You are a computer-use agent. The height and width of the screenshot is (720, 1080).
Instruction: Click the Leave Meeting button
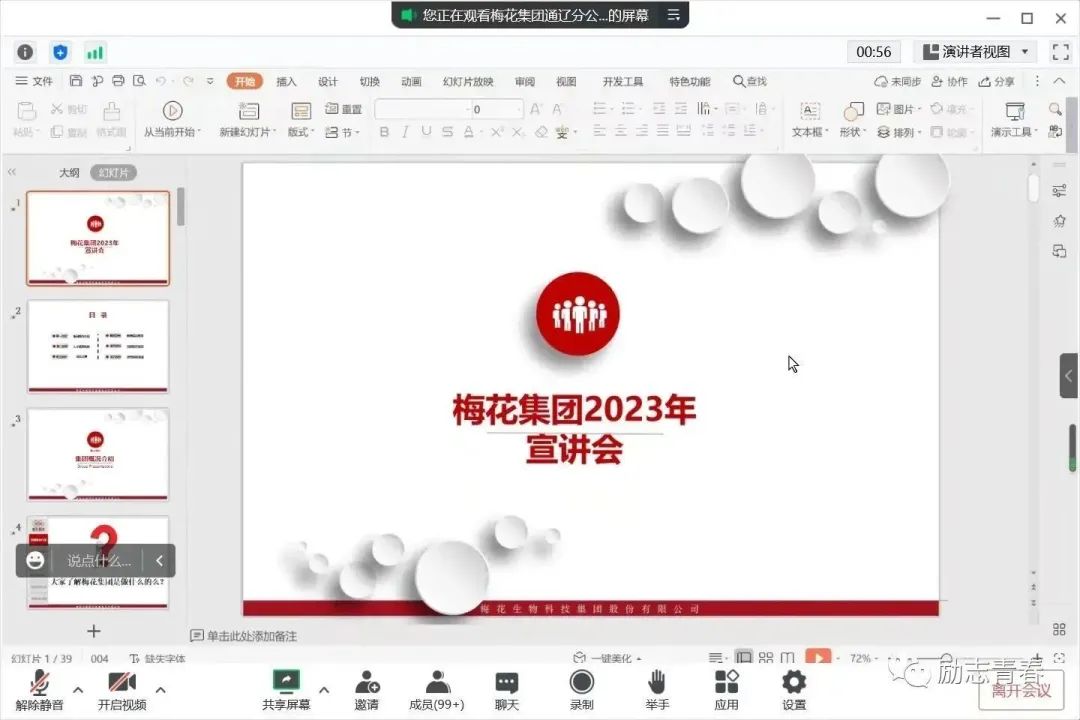tap(1021, 690)
